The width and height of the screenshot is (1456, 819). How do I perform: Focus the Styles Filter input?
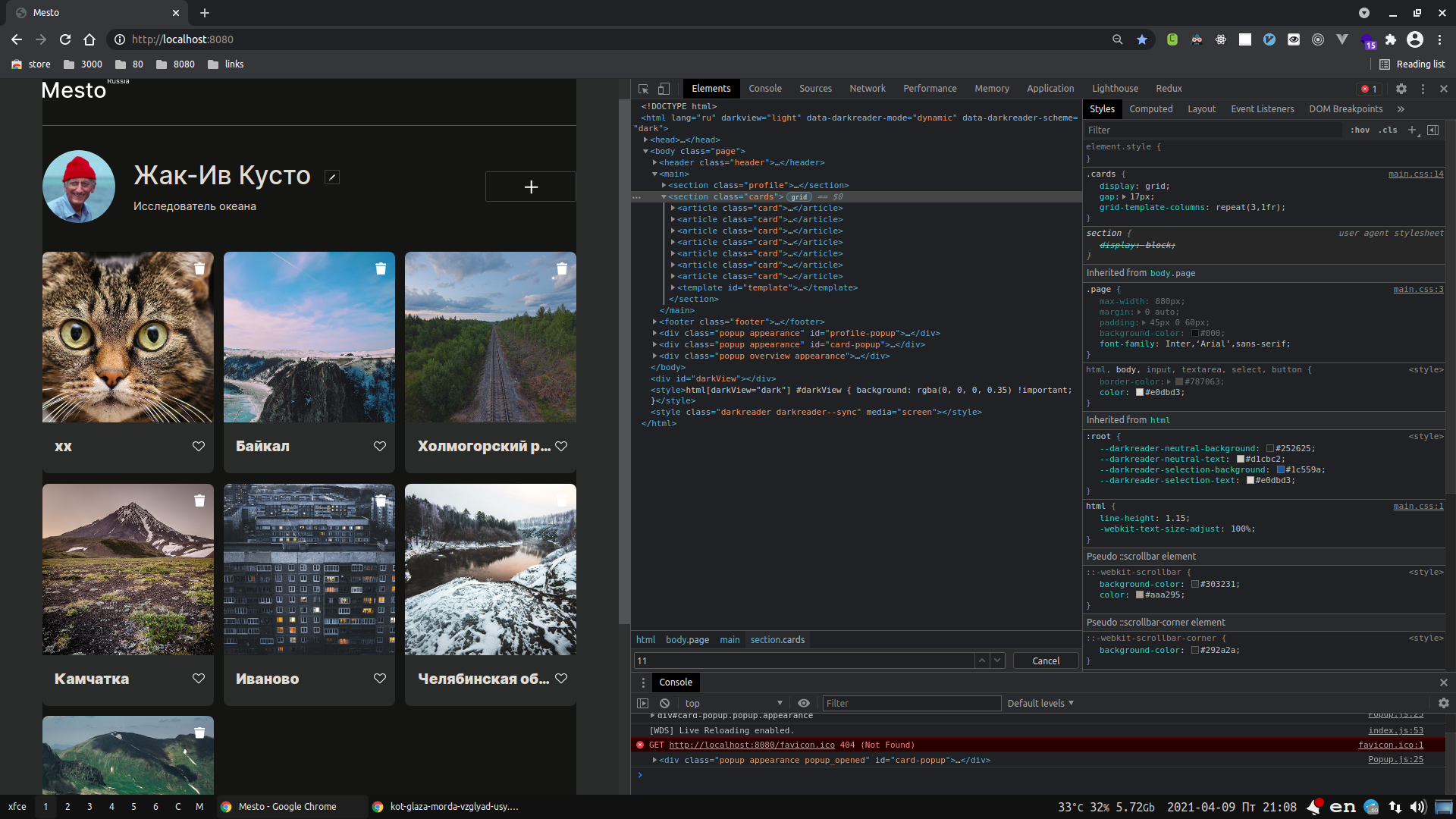[1213, 130]
